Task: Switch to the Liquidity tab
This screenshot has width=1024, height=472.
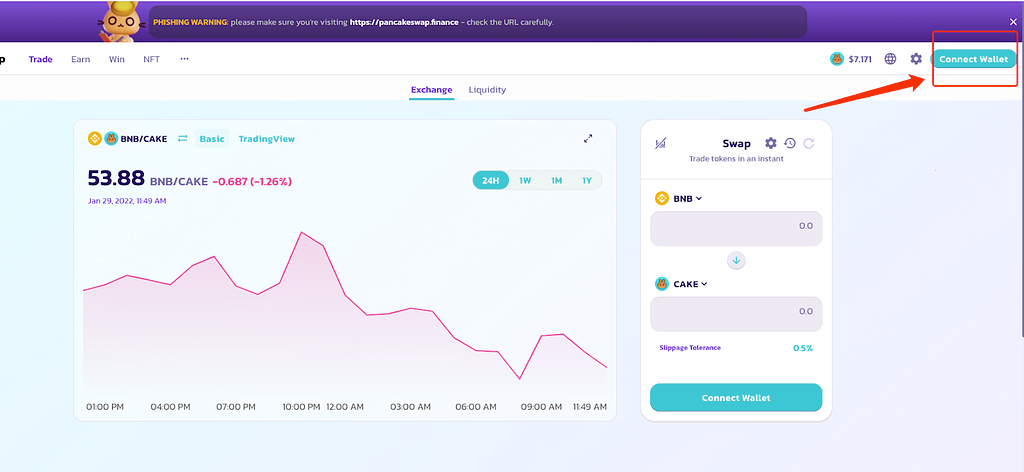Action: point(487,90)
